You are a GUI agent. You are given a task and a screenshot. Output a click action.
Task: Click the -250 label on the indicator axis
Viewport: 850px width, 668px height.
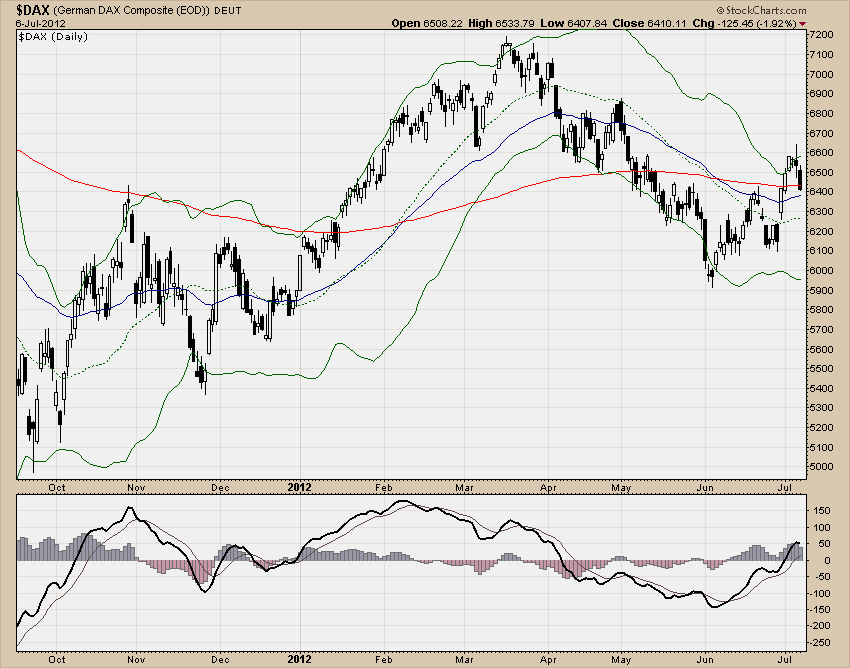point(820,643)
